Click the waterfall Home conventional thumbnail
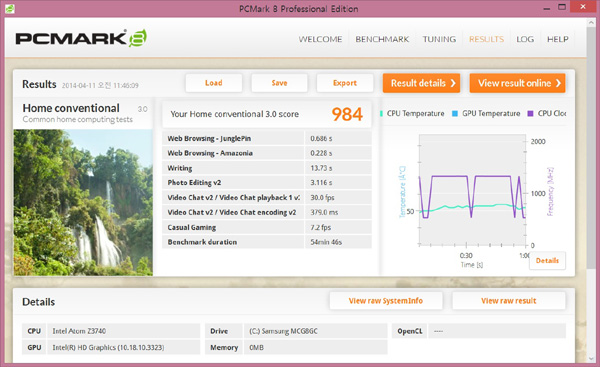Viewport: 600px width, 367px height. click(x=83, y=202)
